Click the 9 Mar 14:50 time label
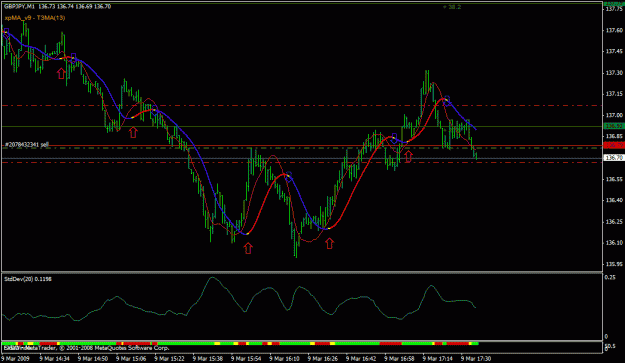 tap(93, 358)
